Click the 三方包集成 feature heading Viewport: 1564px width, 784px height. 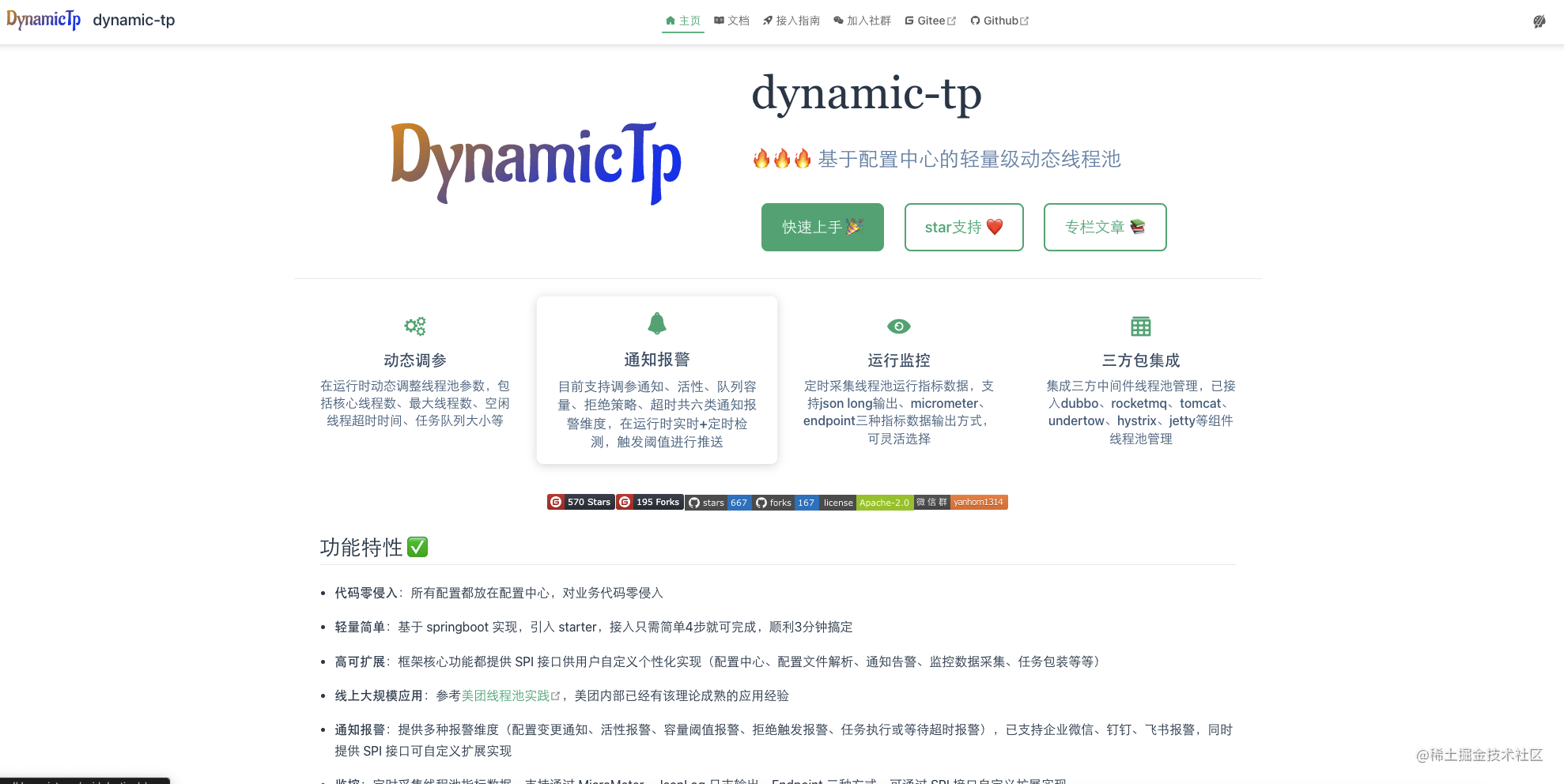click(x=1141, y=360)
